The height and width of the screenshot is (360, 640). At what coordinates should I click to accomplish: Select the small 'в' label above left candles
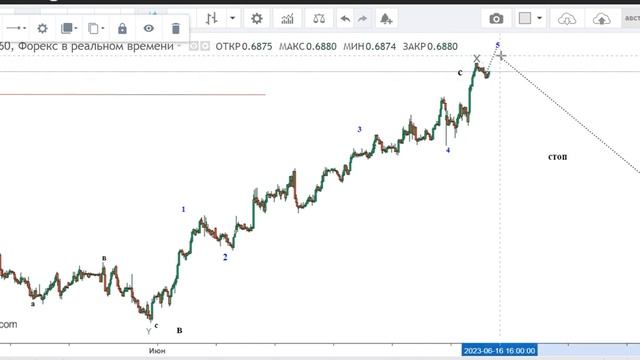point(104,258)
